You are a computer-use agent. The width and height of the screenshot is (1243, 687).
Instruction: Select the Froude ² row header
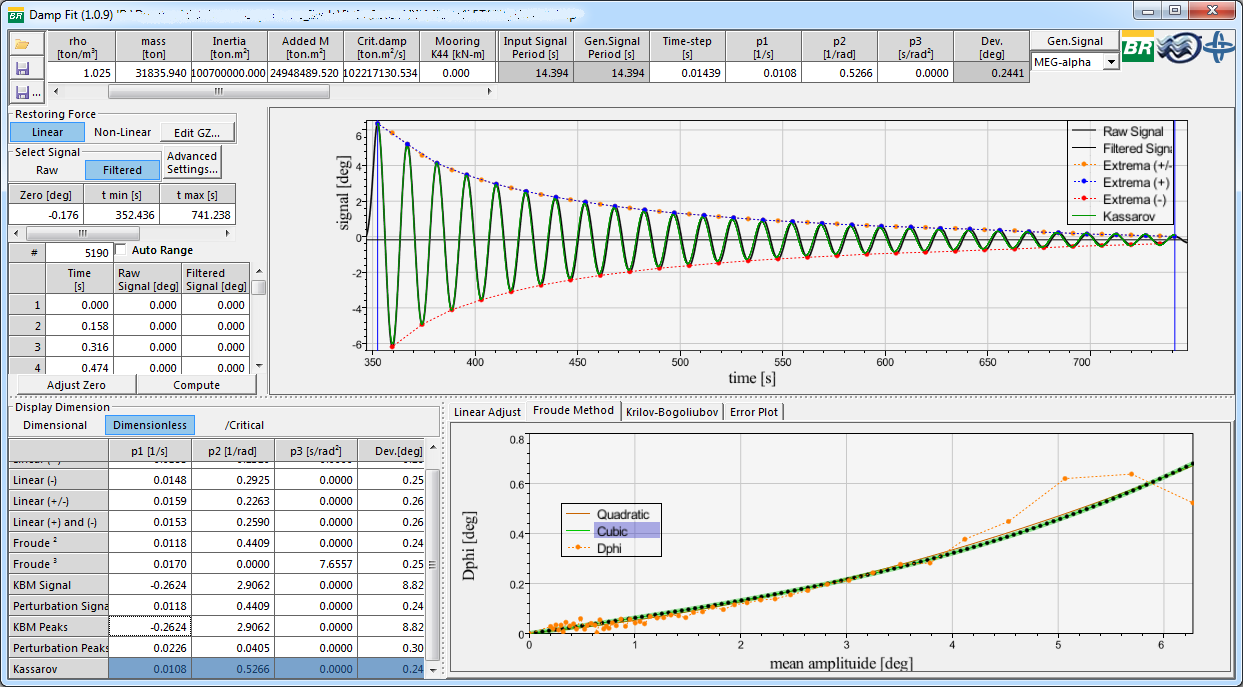point(57,543)
